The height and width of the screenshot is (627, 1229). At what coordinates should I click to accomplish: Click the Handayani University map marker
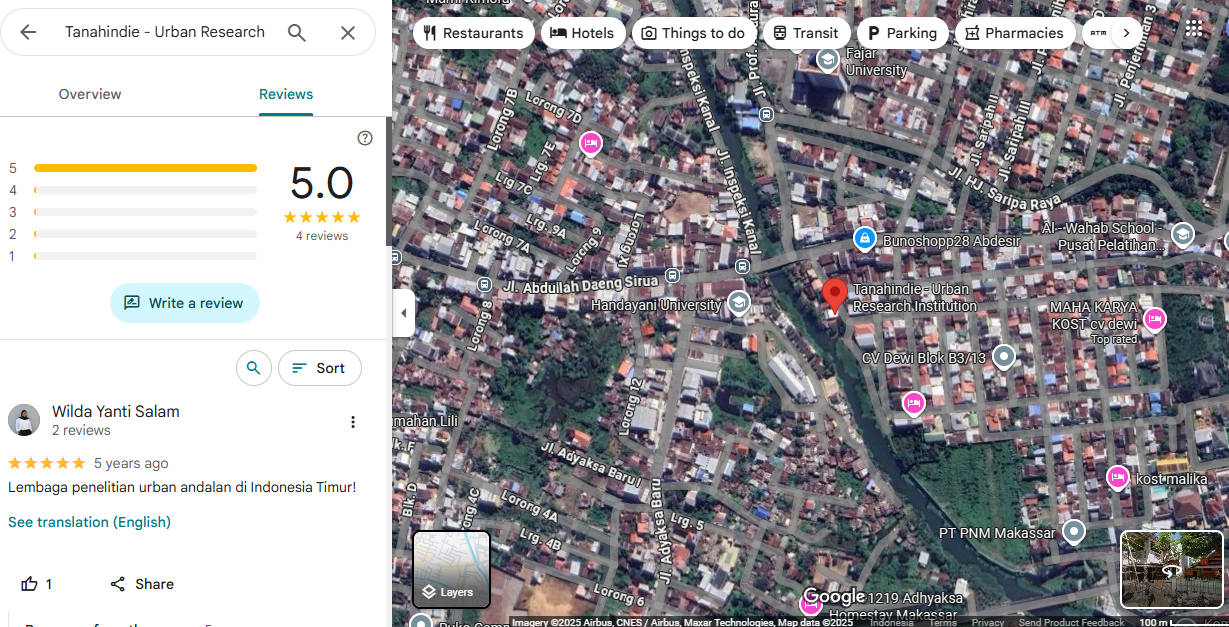pos(739,303)
